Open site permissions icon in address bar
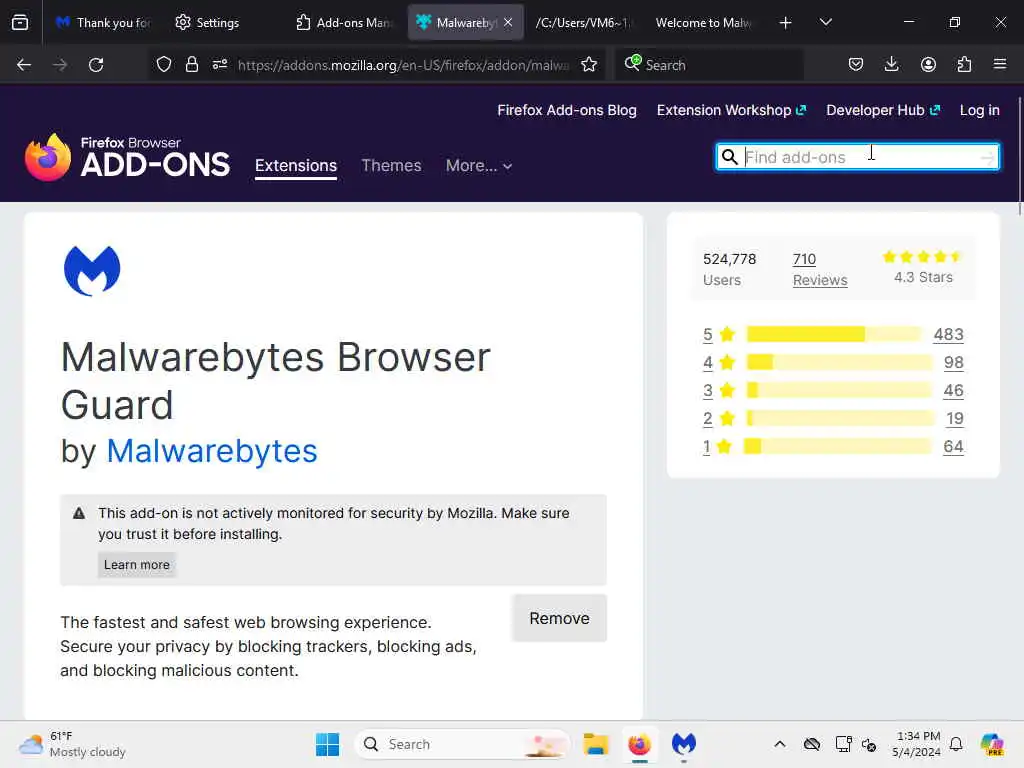The height and width of the screenshot is (768, 1024). click(x=219, y=65)
